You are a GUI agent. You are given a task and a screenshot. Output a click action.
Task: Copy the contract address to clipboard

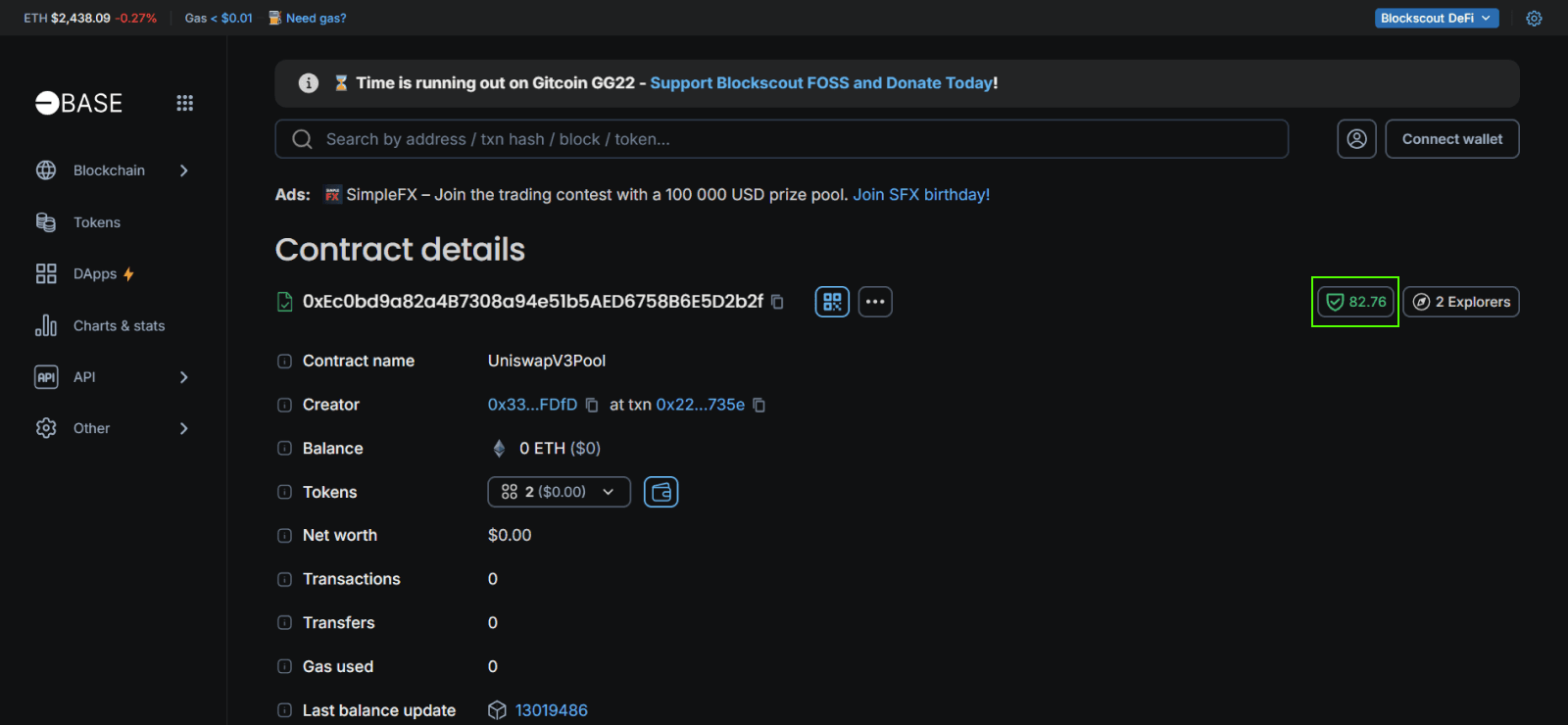click(777, 302)
